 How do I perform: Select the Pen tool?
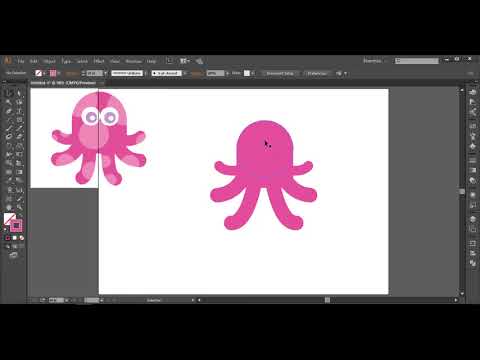9,111
